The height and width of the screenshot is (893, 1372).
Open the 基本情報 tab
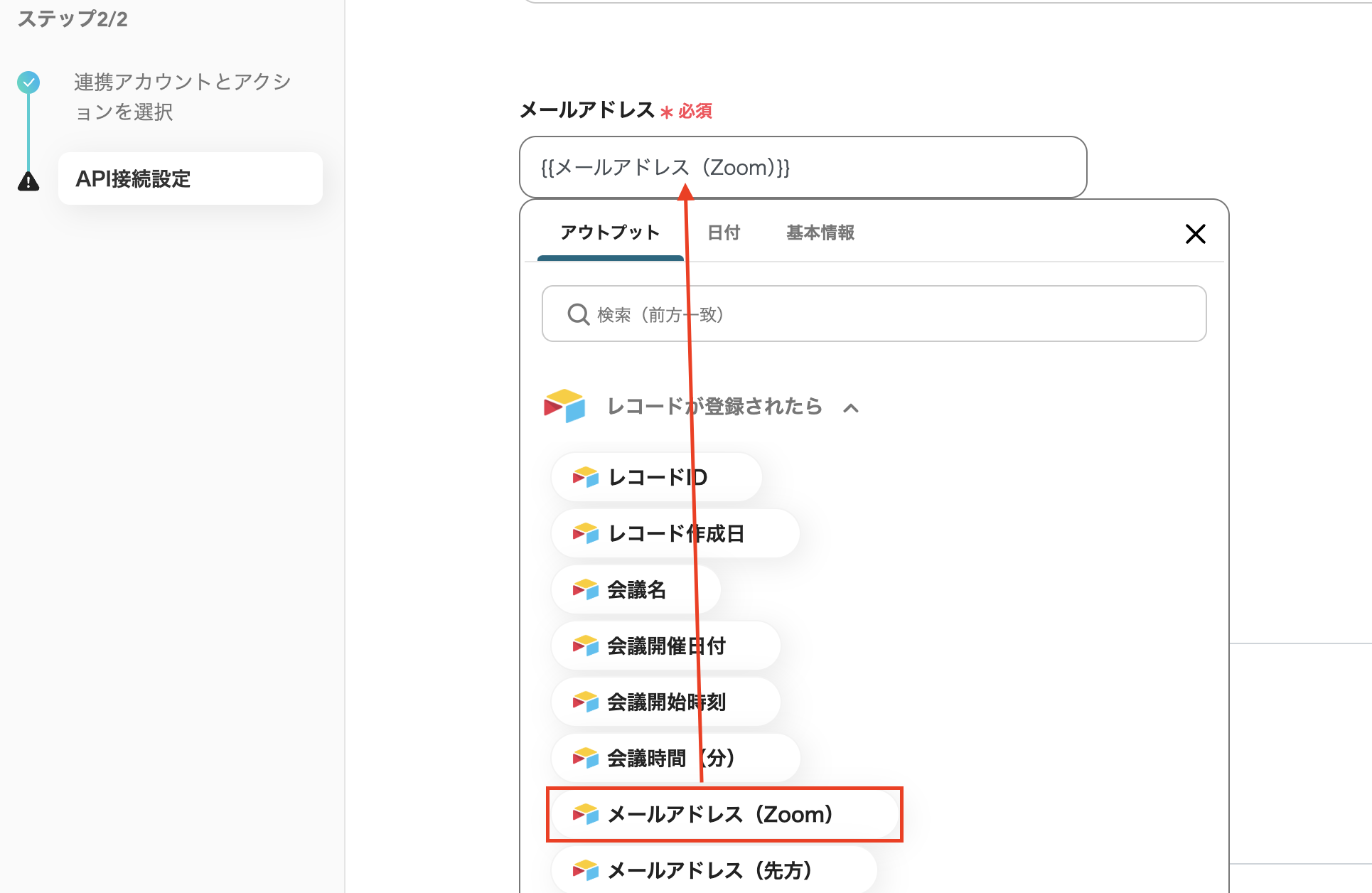click(x=820, y=232)
